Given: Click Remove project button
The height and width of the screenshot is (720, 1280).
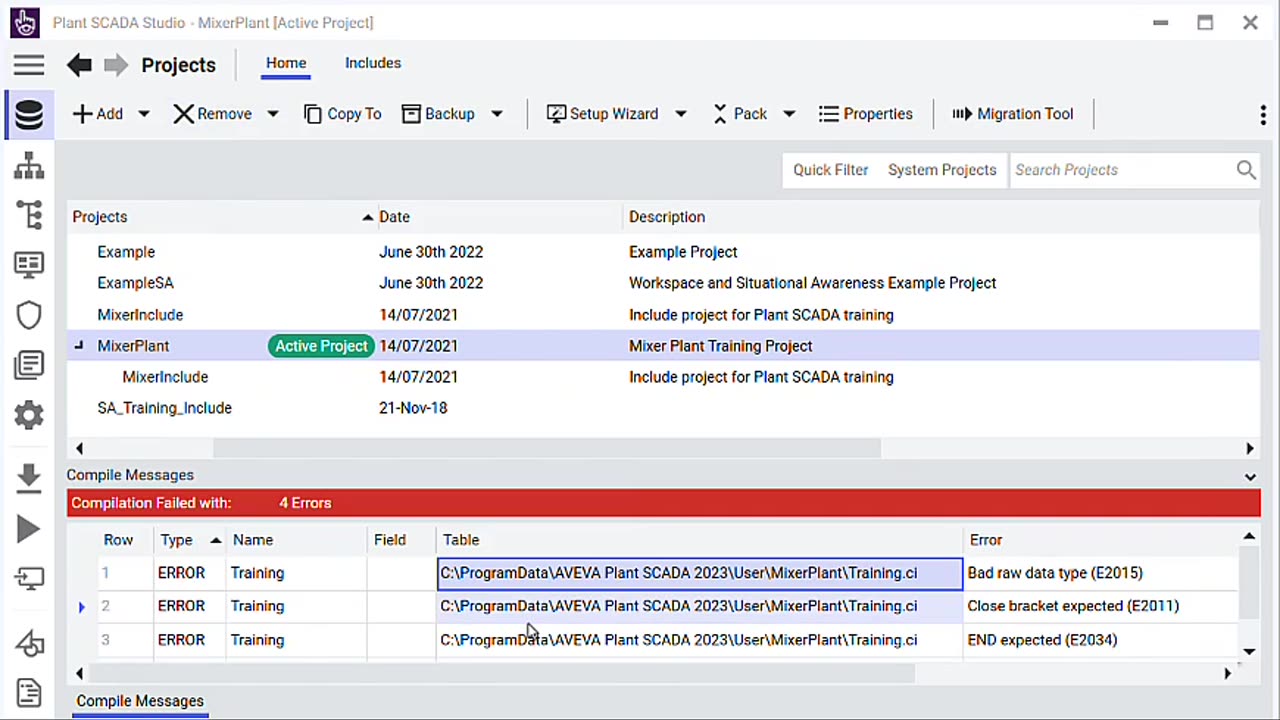Looking at the screenshot, I should coord(212,114).
